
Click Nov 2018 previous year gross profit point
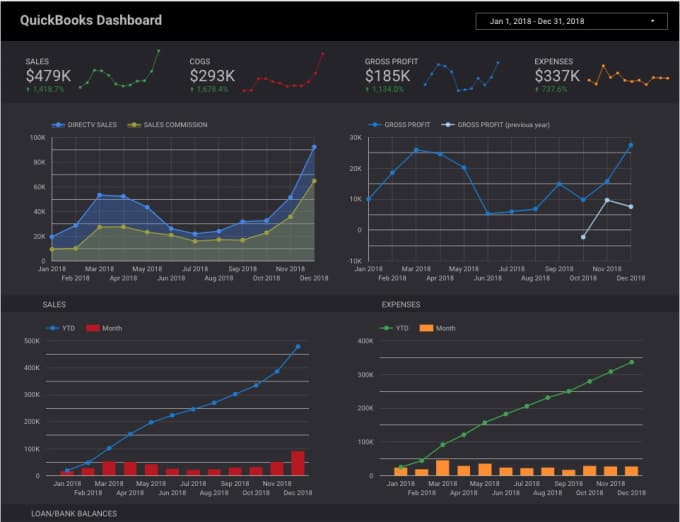(607, 200)
